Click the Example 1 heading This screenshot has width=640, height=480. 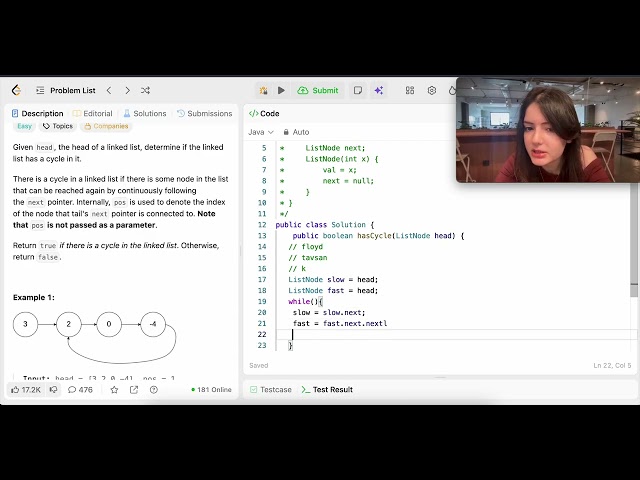(x=33, y=298)
